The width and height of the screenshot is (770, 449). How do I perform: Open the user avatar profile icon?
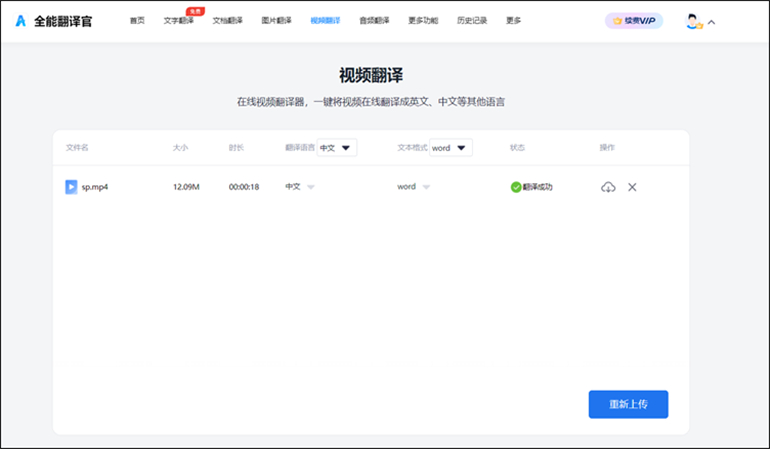point(693,21)
